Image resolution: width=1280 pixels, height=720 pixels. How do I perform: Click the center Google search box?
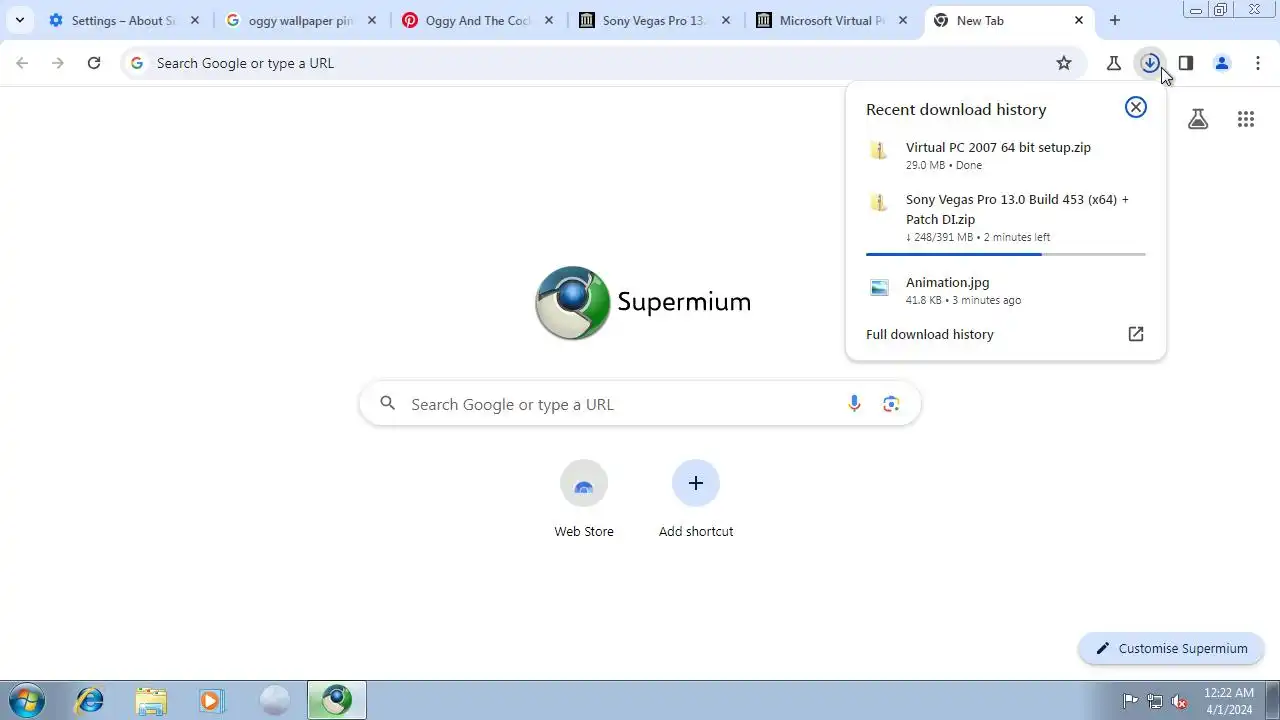pos(640,404)
